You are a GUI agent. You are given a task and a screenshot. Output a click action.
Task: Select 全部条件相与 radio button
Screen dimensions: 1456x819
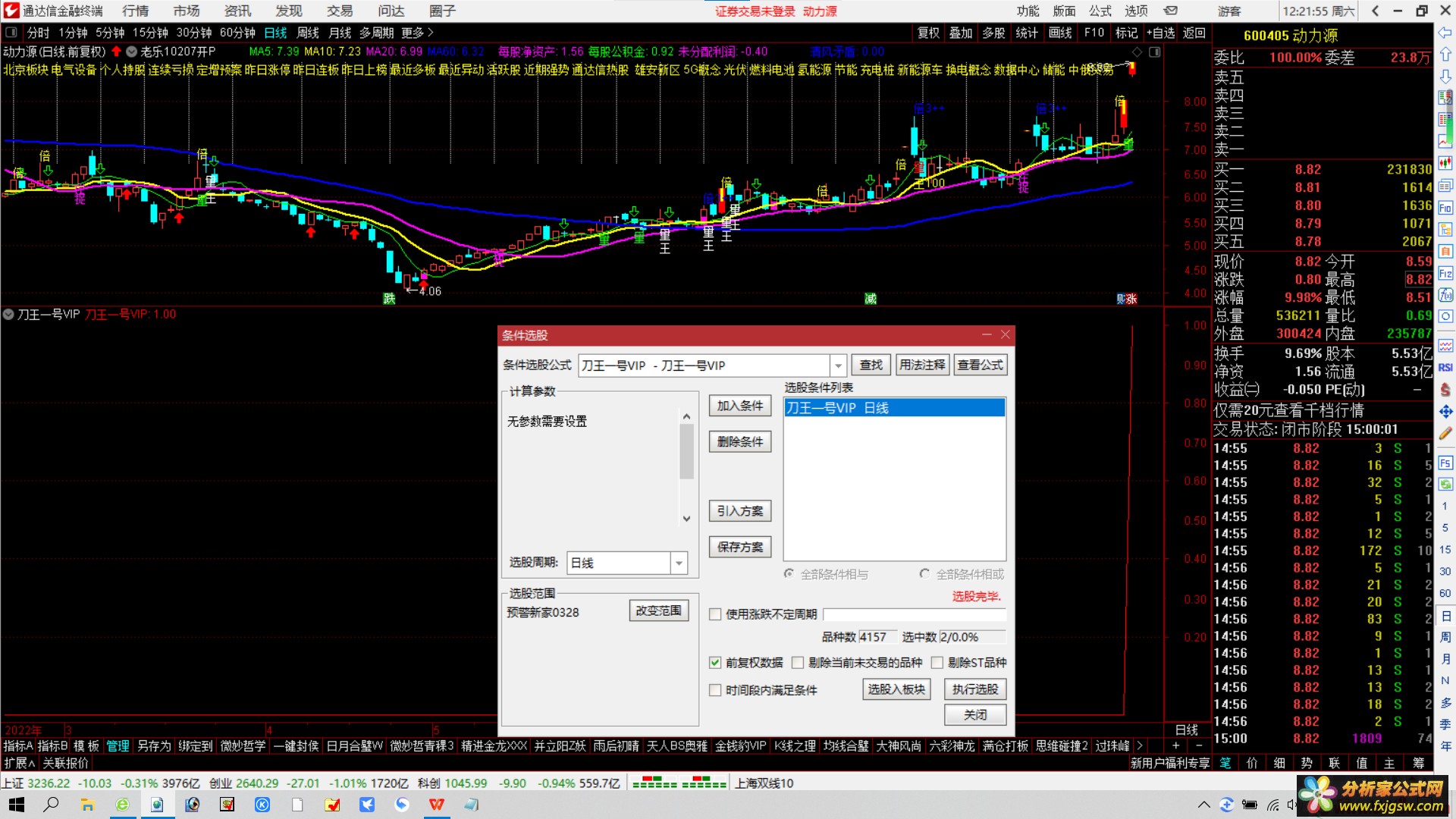pyautogui.click(x=789, y=574)
